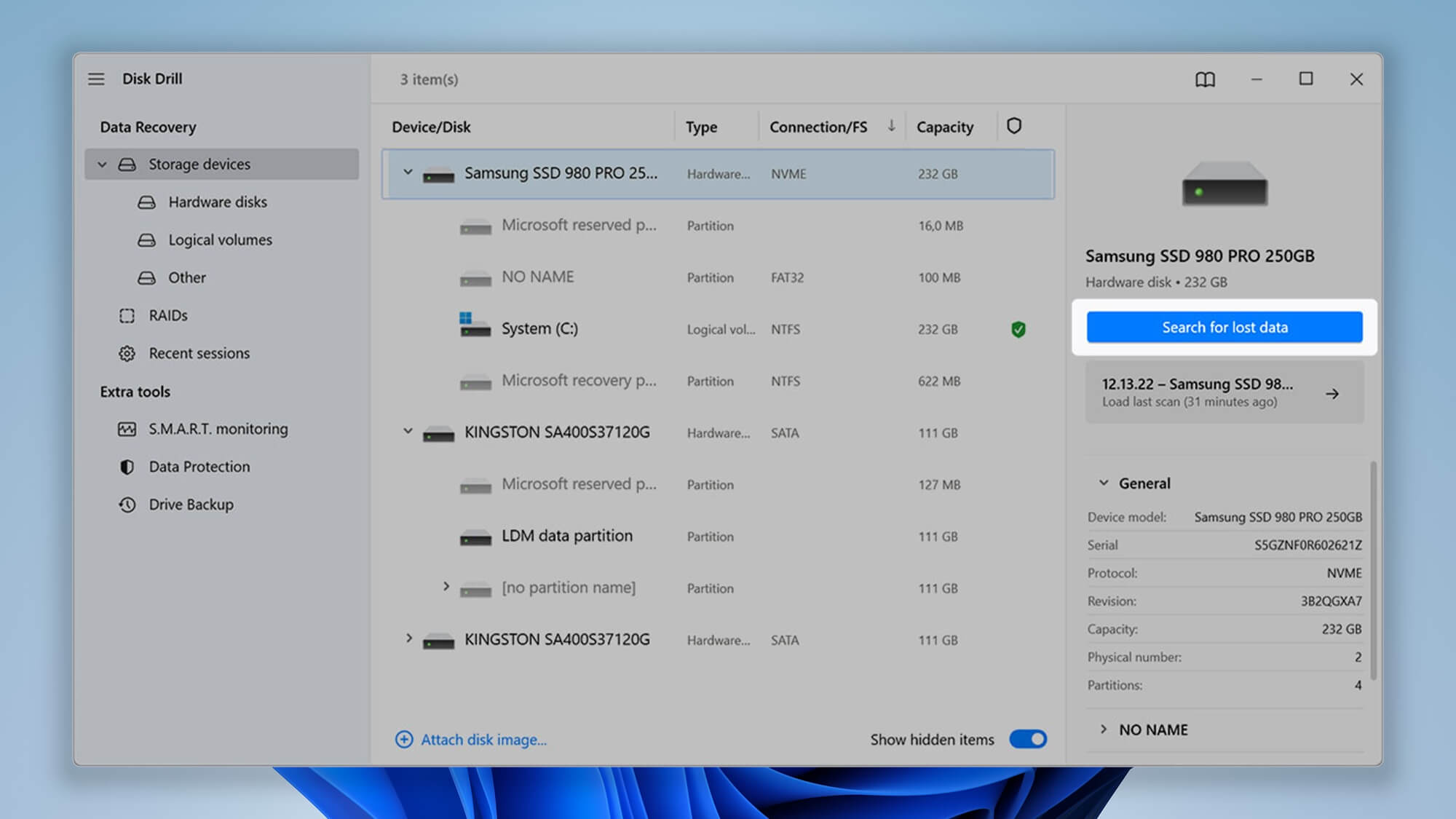Click the Logical volumes drive icon
The height and width of the screenshot is (819, 1456).
147,240
